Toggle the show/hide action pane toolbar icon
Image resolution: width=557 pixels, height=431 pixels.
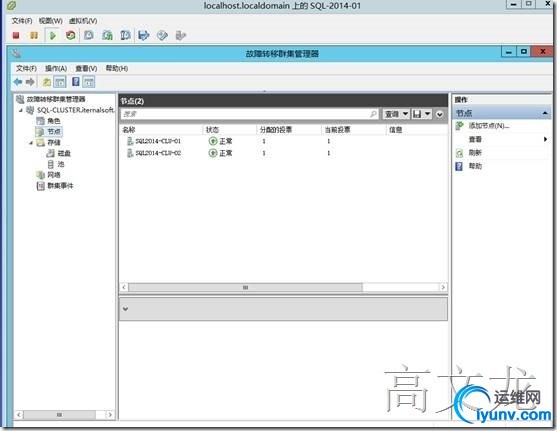(89, 82)
